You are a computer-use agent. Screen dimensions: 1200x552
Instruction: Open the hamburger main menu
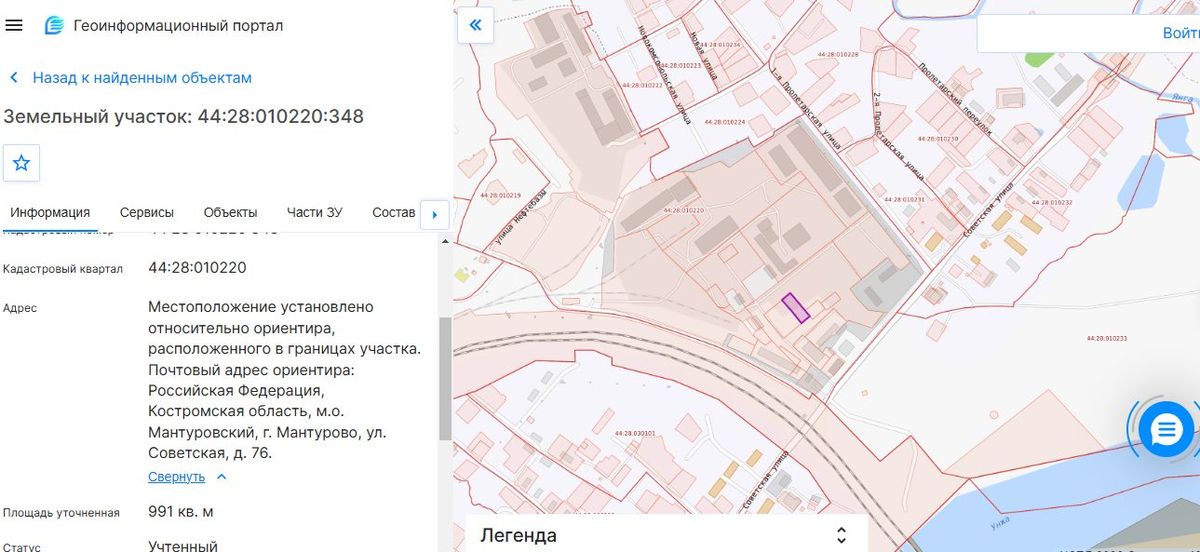pos(14,25)
